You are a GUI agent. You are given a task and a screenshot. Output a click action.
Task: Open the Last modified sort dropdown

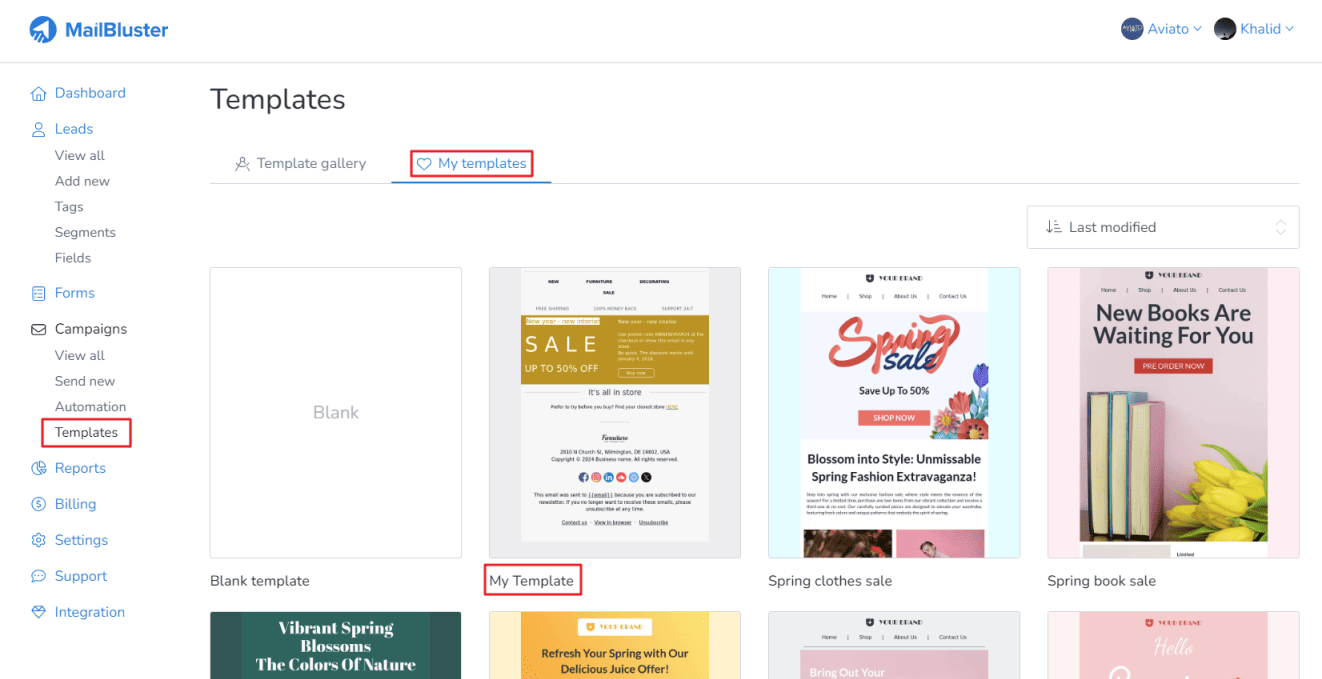pos(1162,228)
